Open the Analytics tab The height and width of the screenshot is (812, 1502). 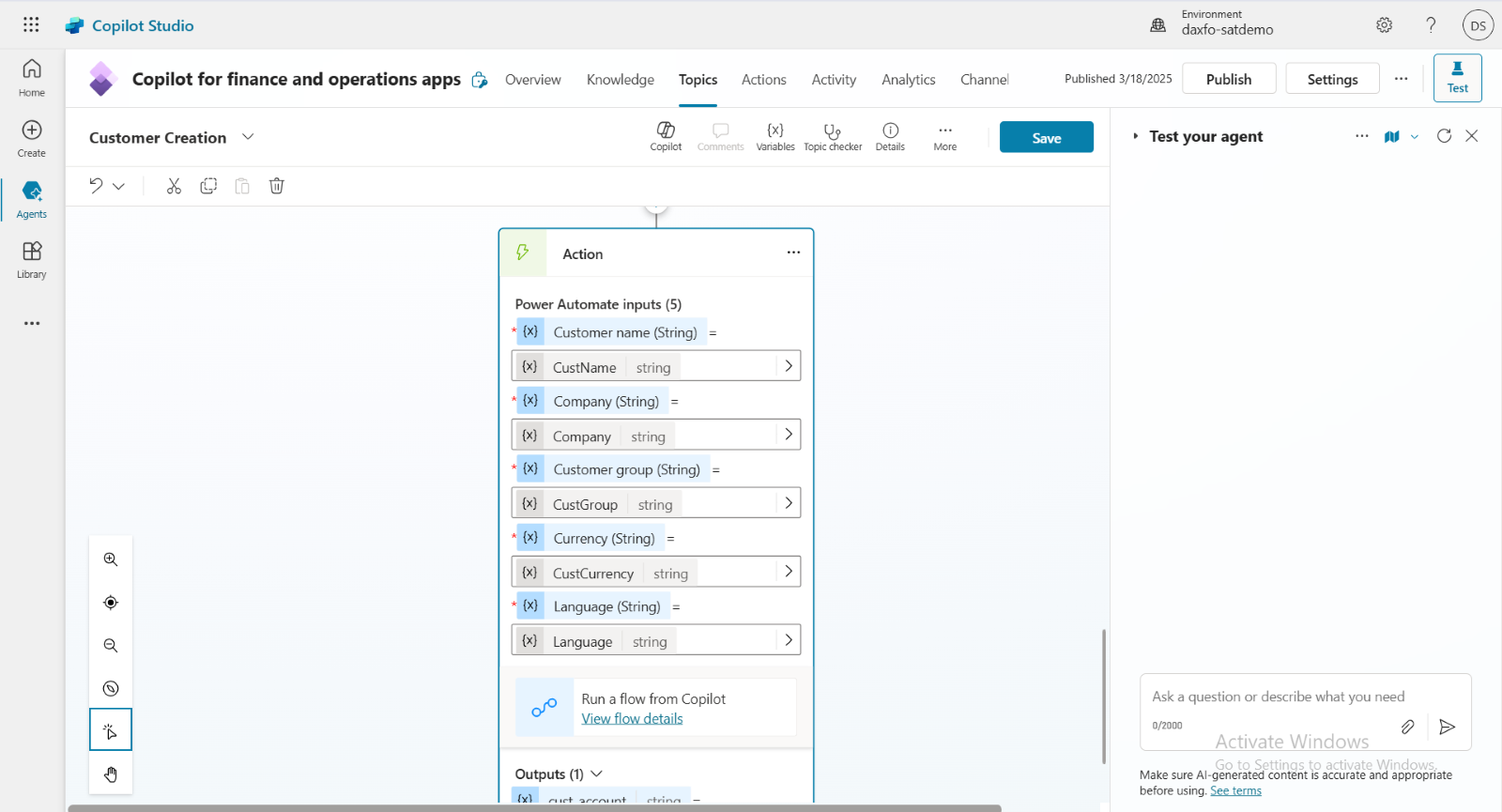(x=908, y=80)
